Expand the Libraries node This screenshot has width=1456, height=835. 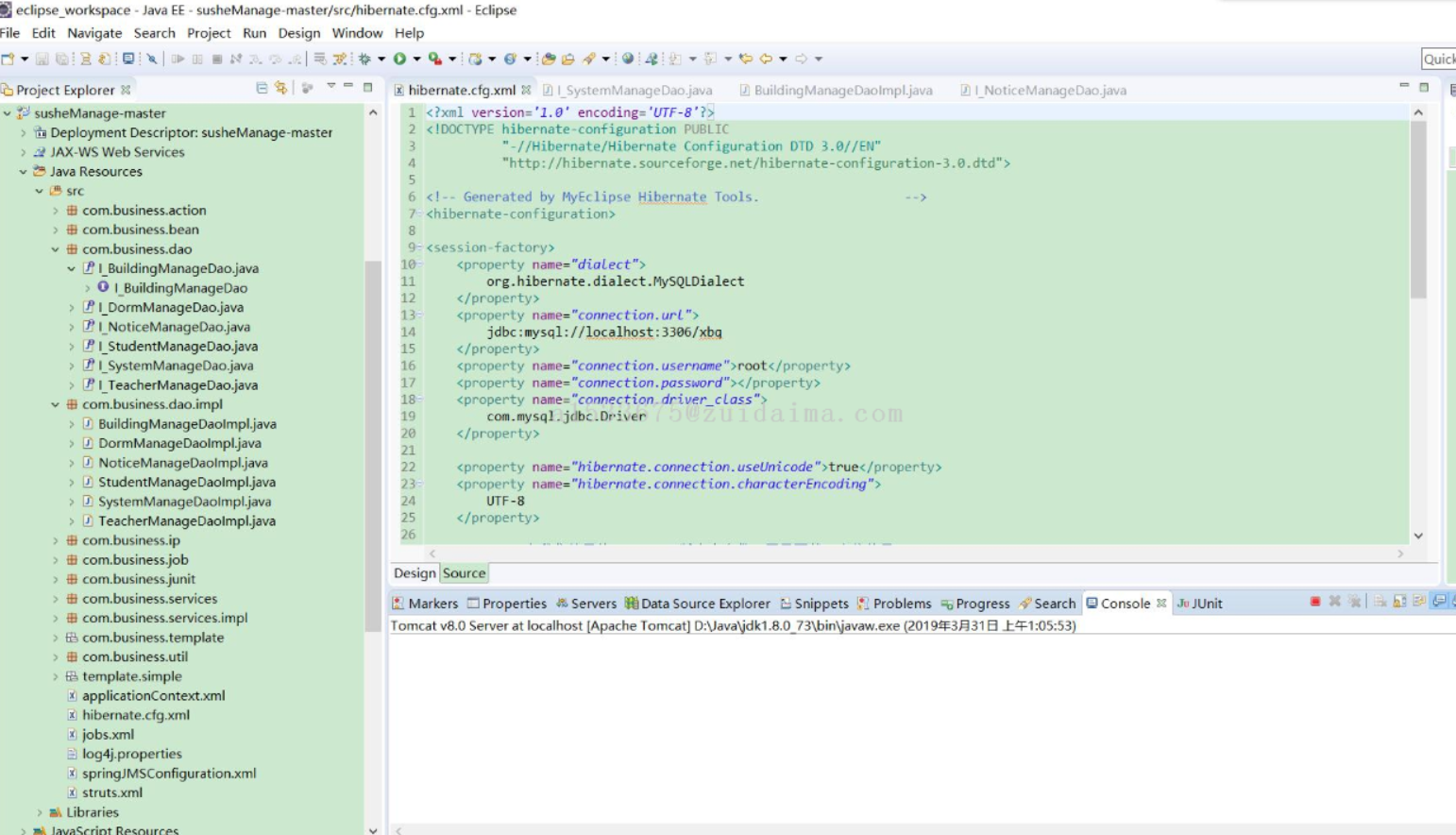click(x=40, y=811)
